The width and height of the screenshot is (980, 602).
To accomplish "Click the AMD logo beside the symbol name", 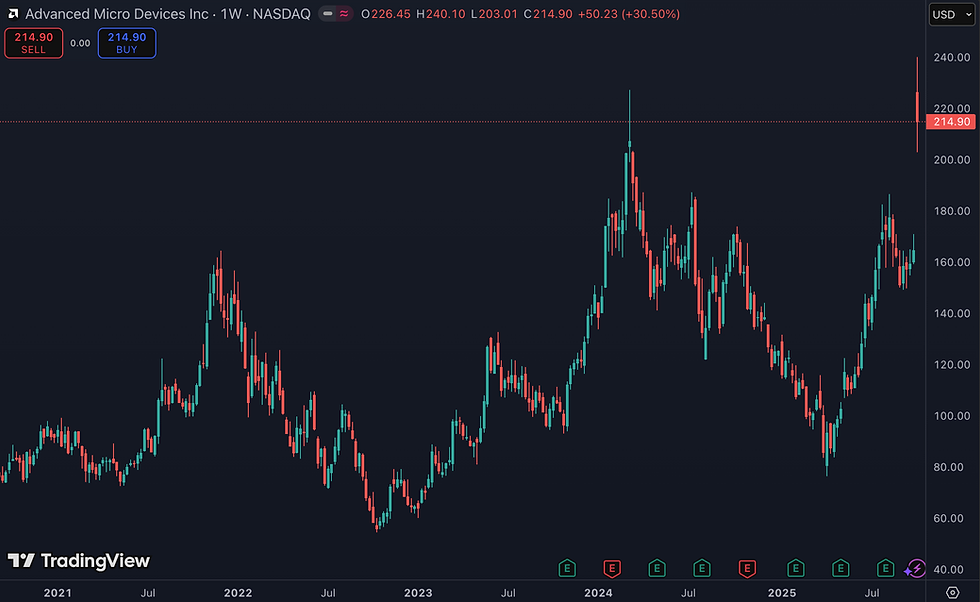I will pyautogui.click(x=13, y=14).
